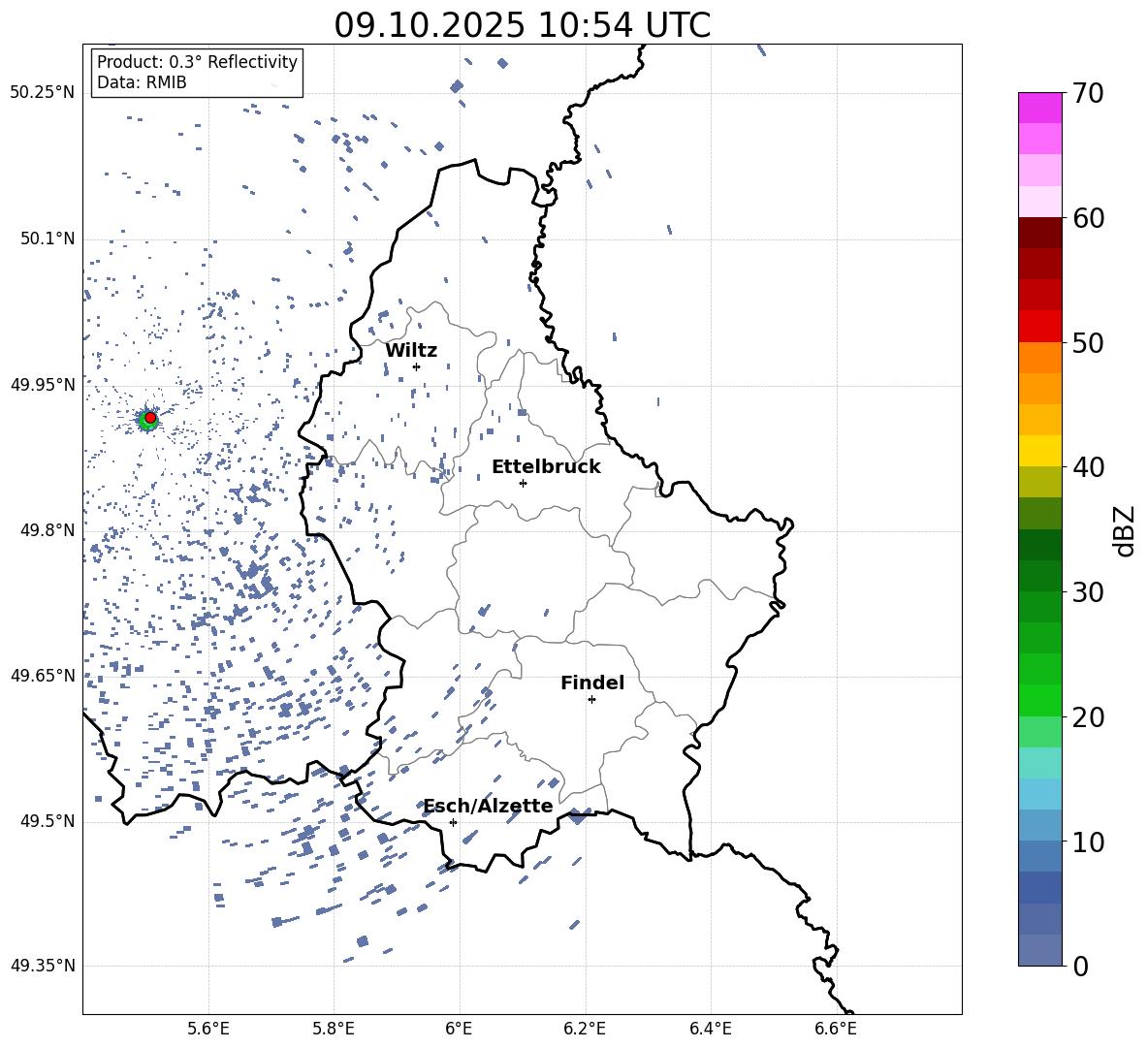
Task: Click the dBZ colorbar label
Action: tap(1126, 530)
